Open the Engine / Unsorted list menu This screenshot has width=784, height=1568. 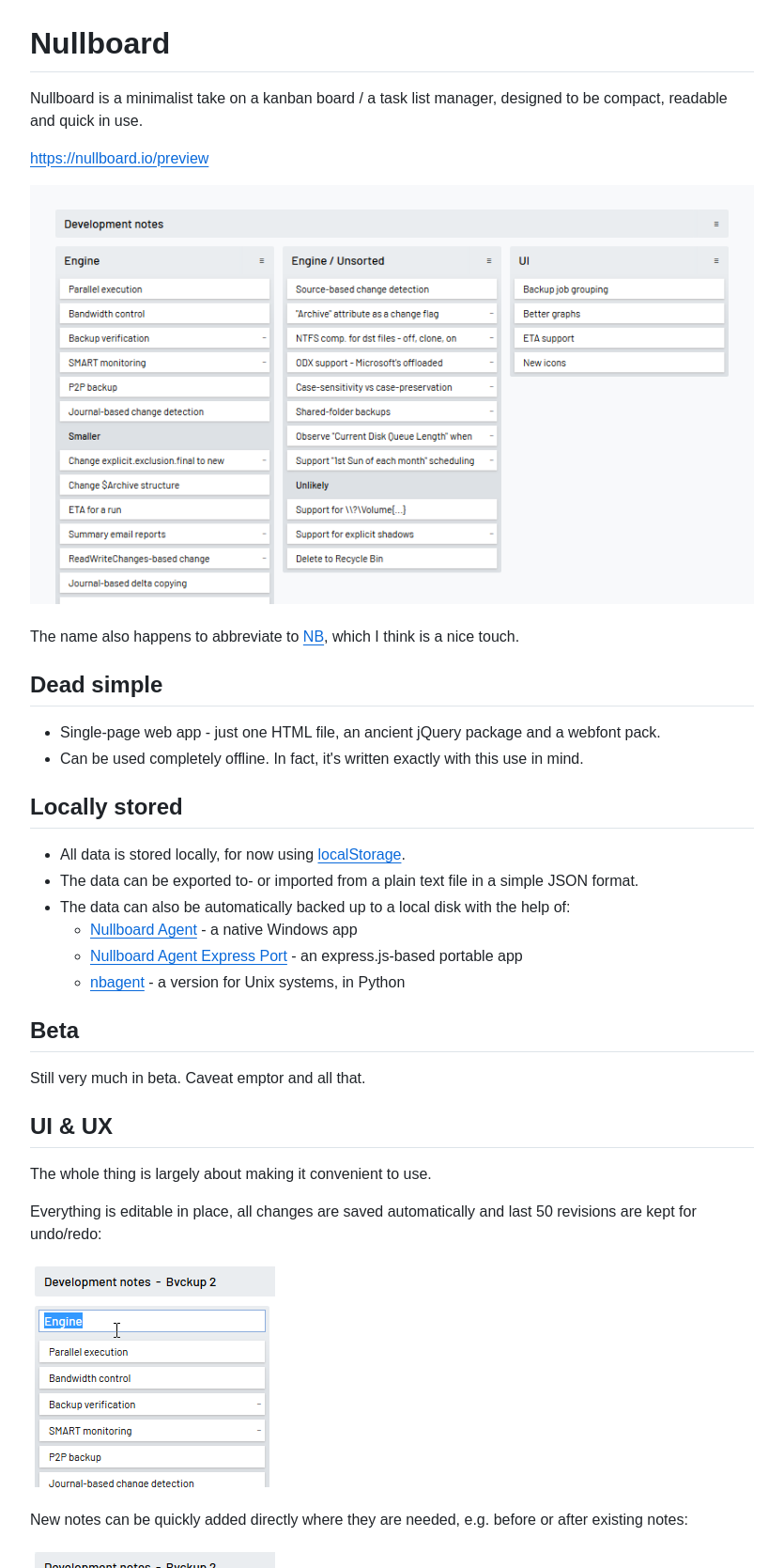pyautogui.click(x=488, y=260)
